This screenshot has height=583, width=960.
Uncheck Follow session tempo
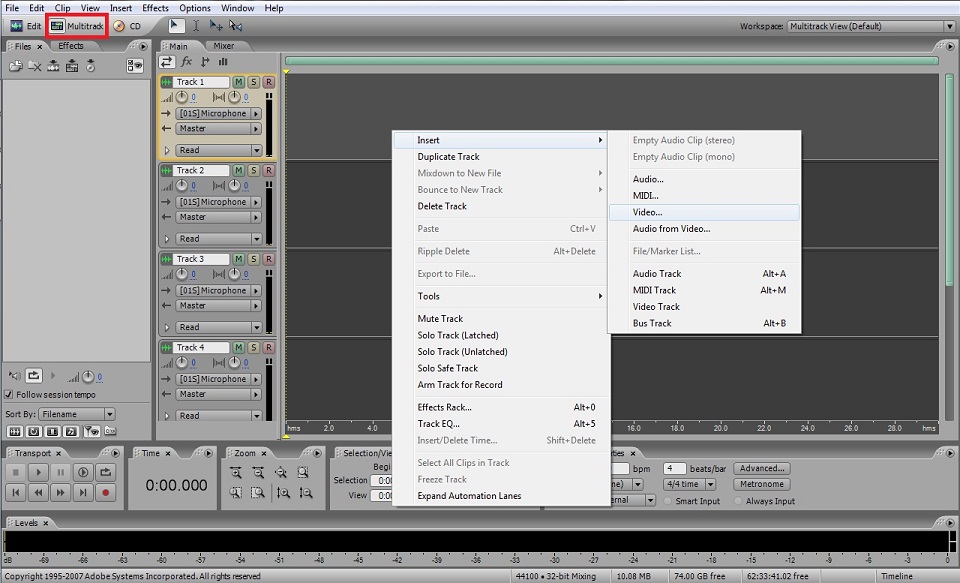pos(9,394)
